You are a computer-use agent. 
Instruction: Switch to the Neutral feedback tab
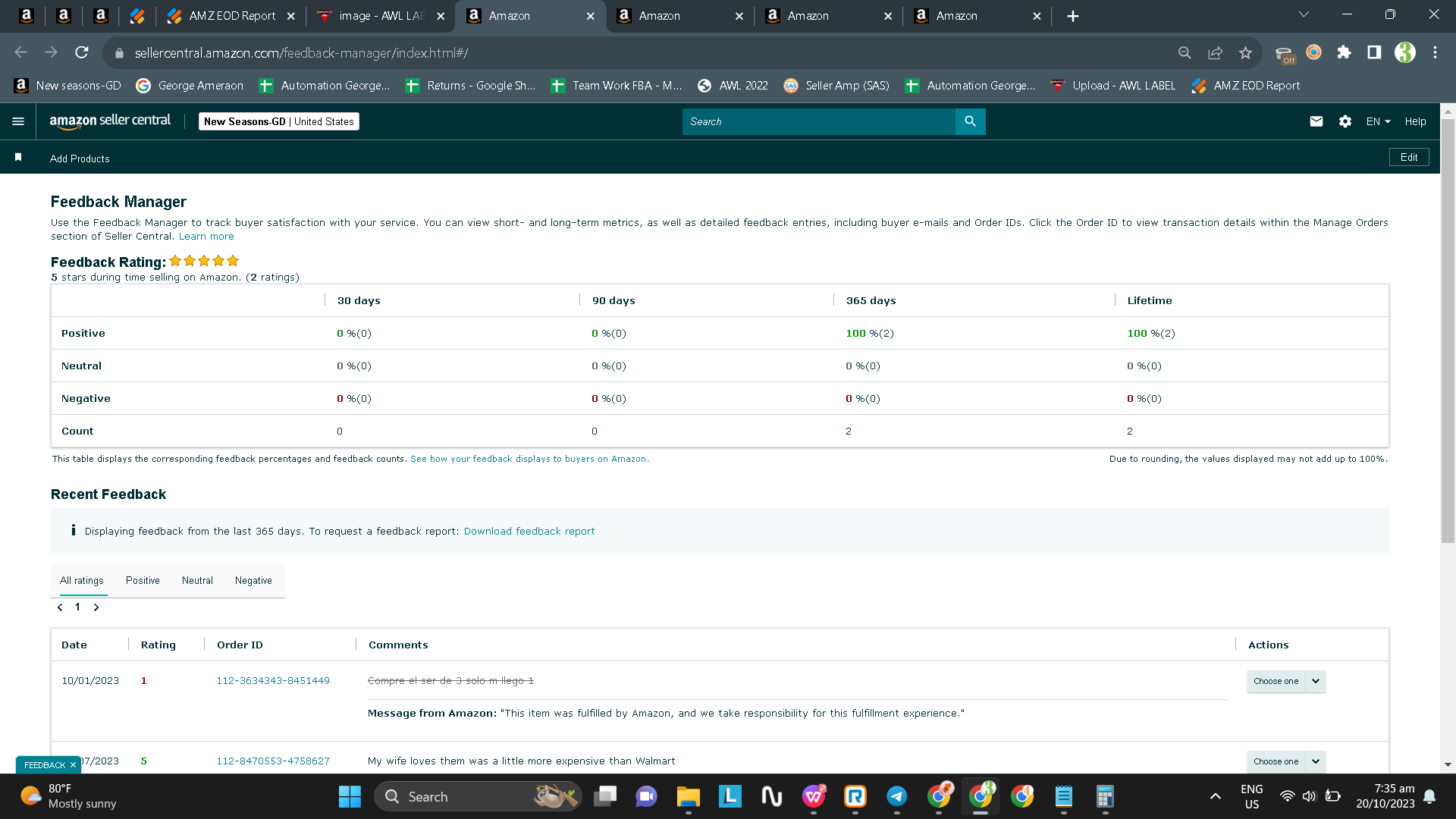click(x=197, y=580)
